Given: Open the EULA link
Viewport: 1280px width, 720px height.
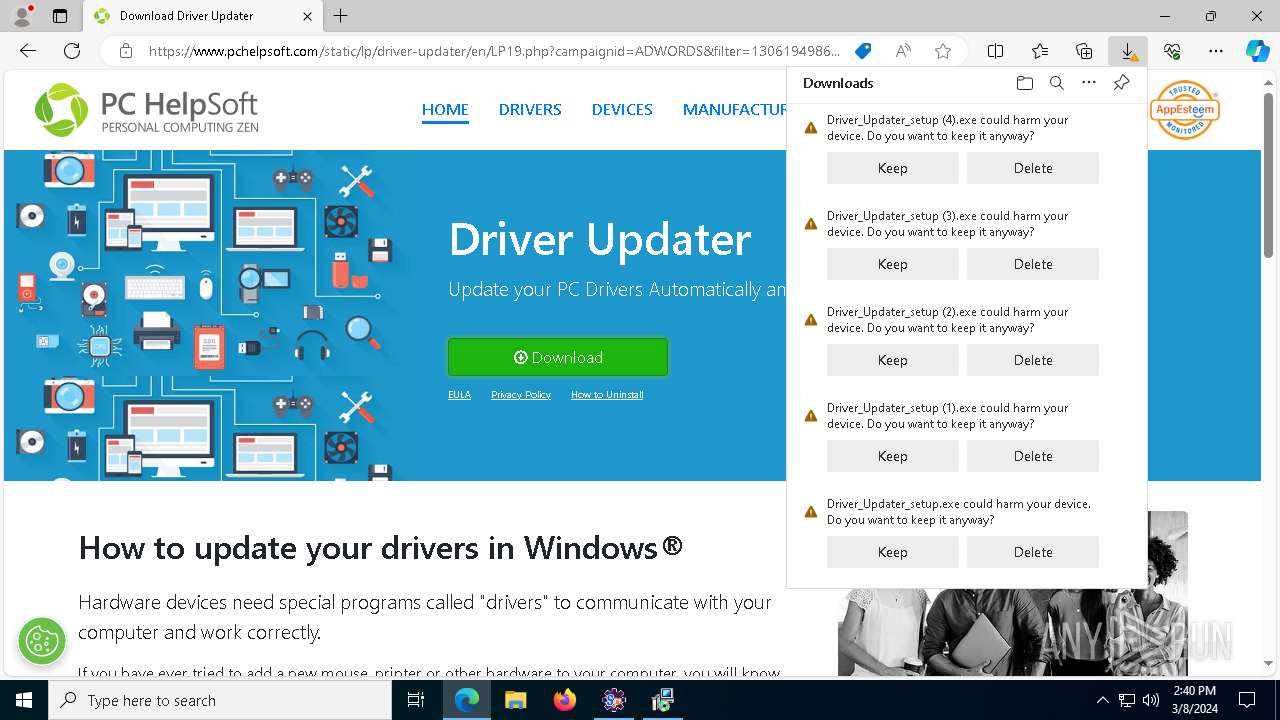Looking at the screenshot, I should click(459, 395).
